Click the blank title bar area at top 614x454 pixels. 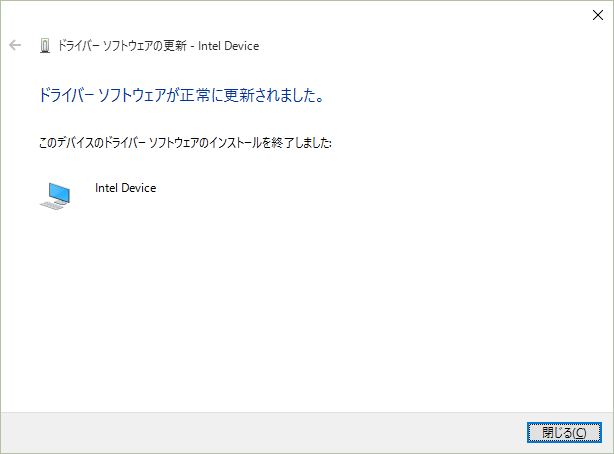click(300, 14)
